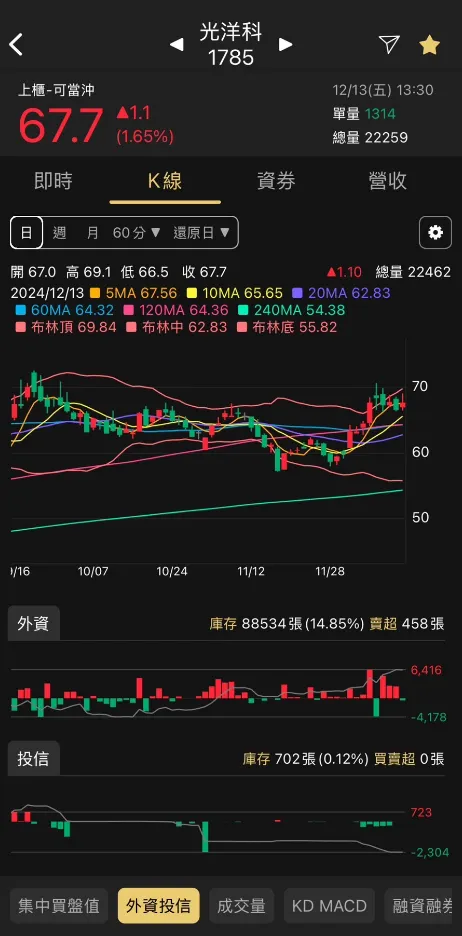
Task: Switch to next stock with right triangle
Action: pos(286,45)
